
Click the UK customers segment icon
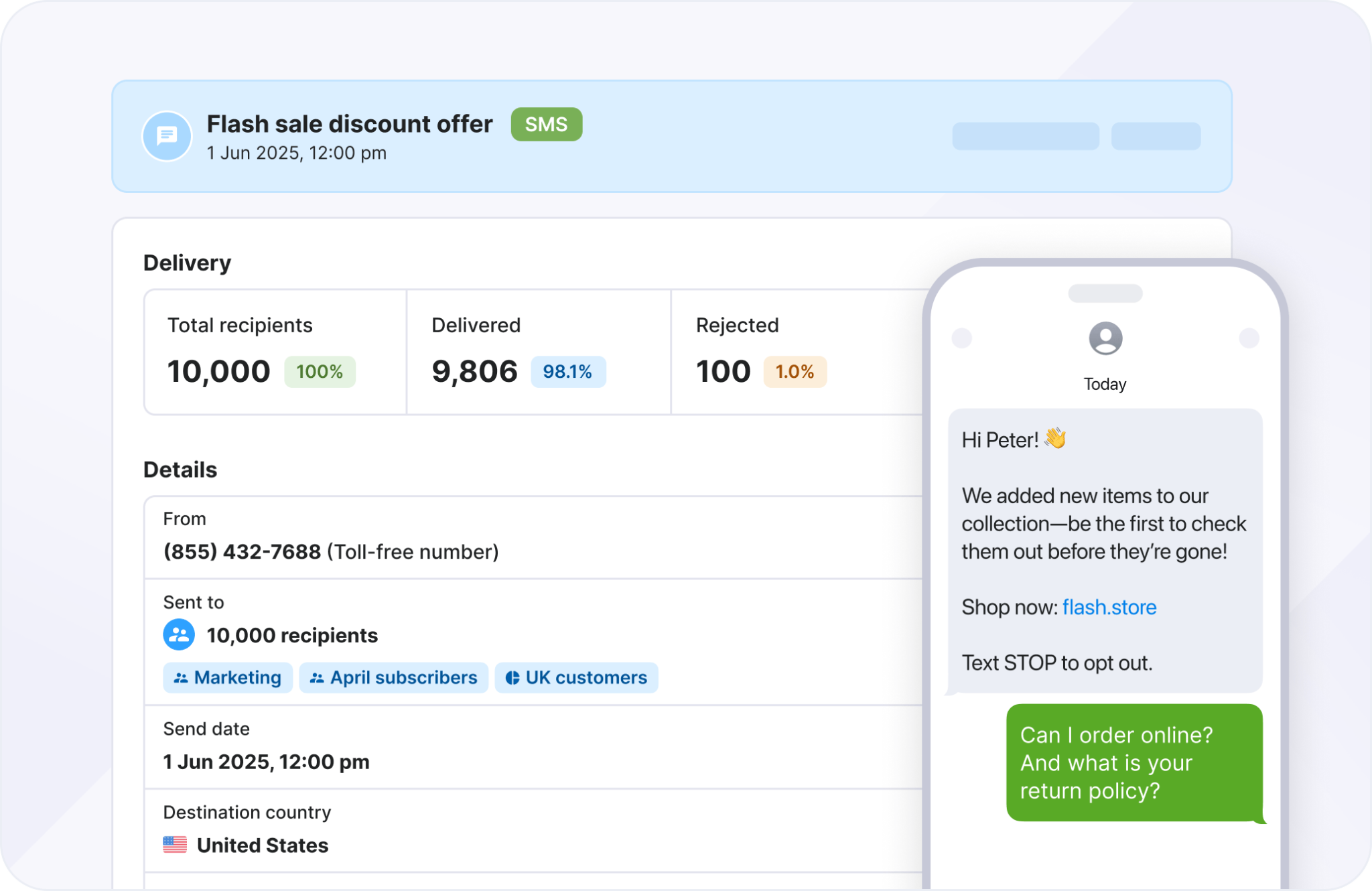[x=512, y=677]
